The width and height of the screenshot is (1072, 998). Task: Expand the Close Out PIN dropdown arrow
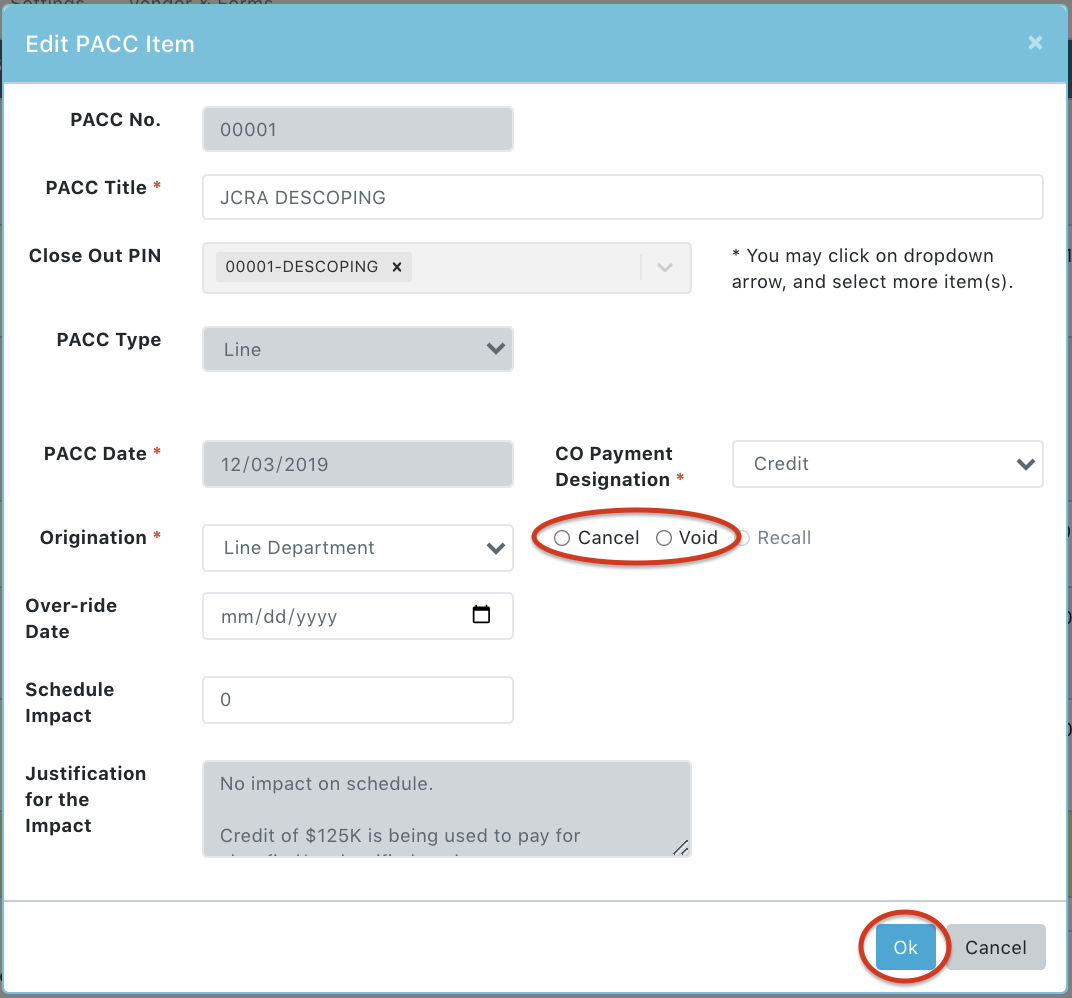tap(665, 267)
